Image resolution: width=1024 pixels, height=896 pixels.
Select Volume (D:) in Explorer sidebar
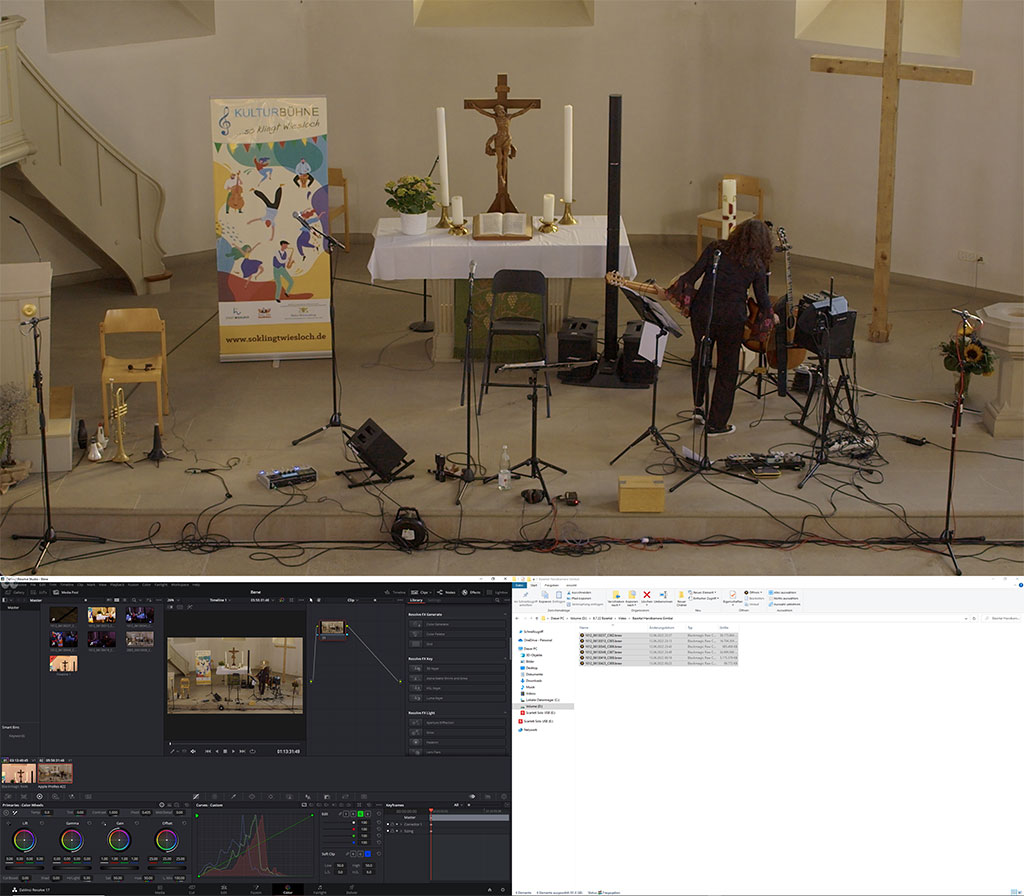click(x=533, y=706)
